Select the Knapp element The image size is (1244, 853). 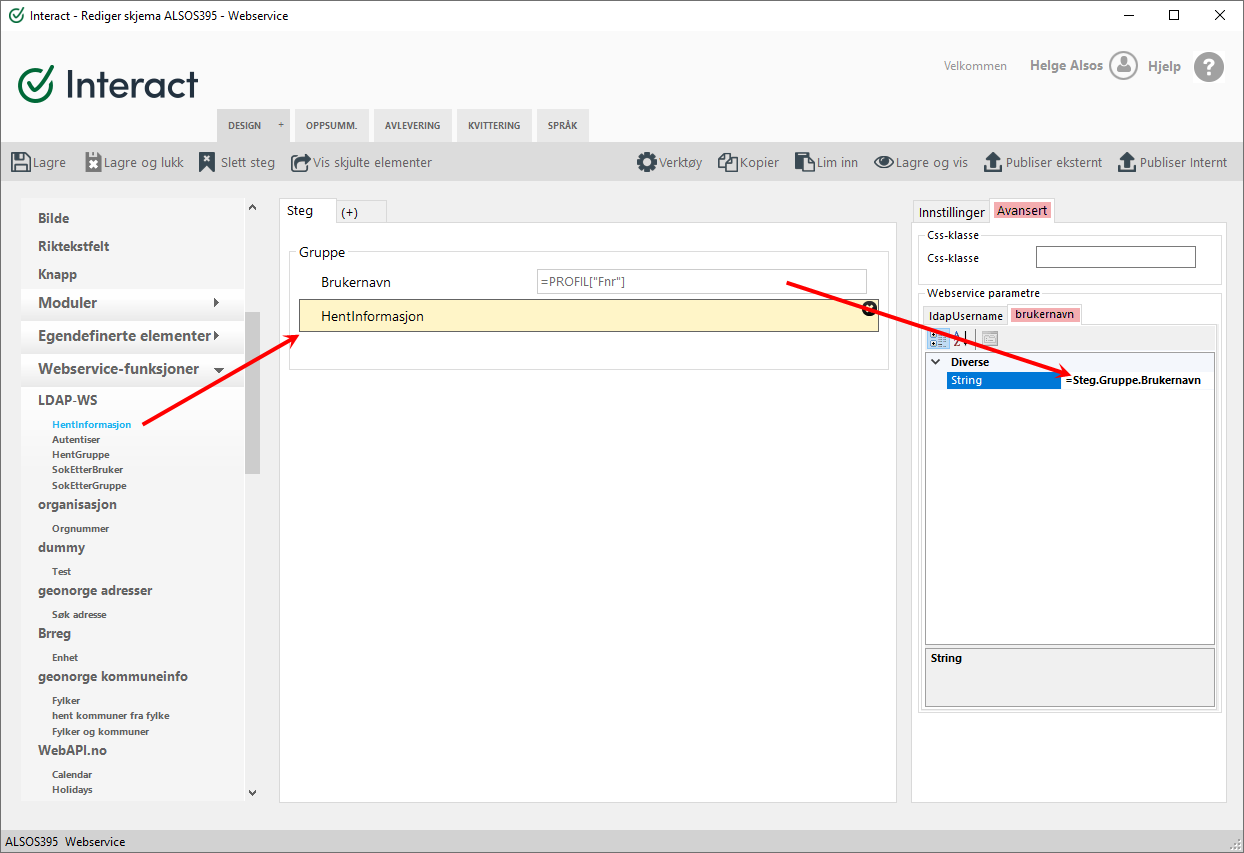[57, 274]
